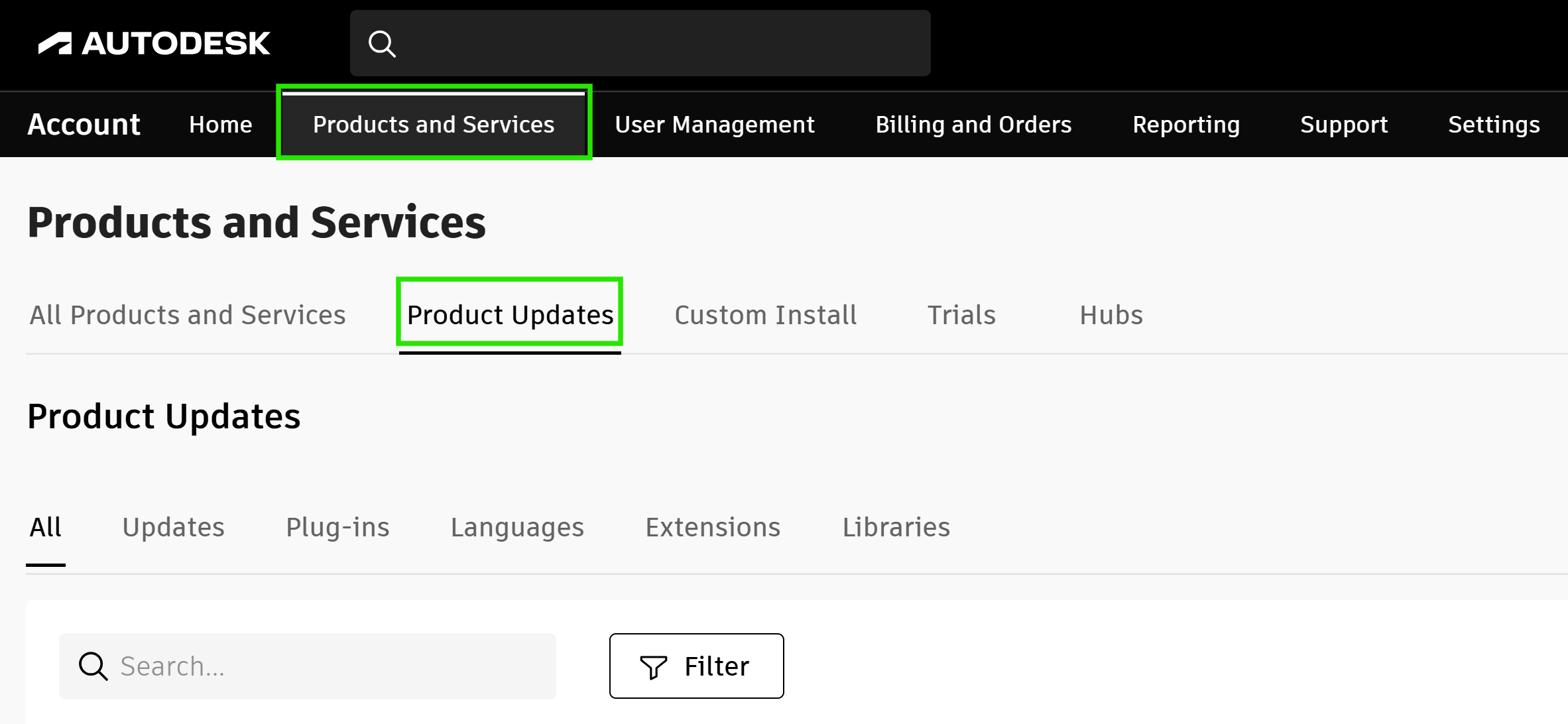This screenshot has width=1568, height=724.
Task: Click the magnifier icon in product search field
Action: click(x=93, y=666)
